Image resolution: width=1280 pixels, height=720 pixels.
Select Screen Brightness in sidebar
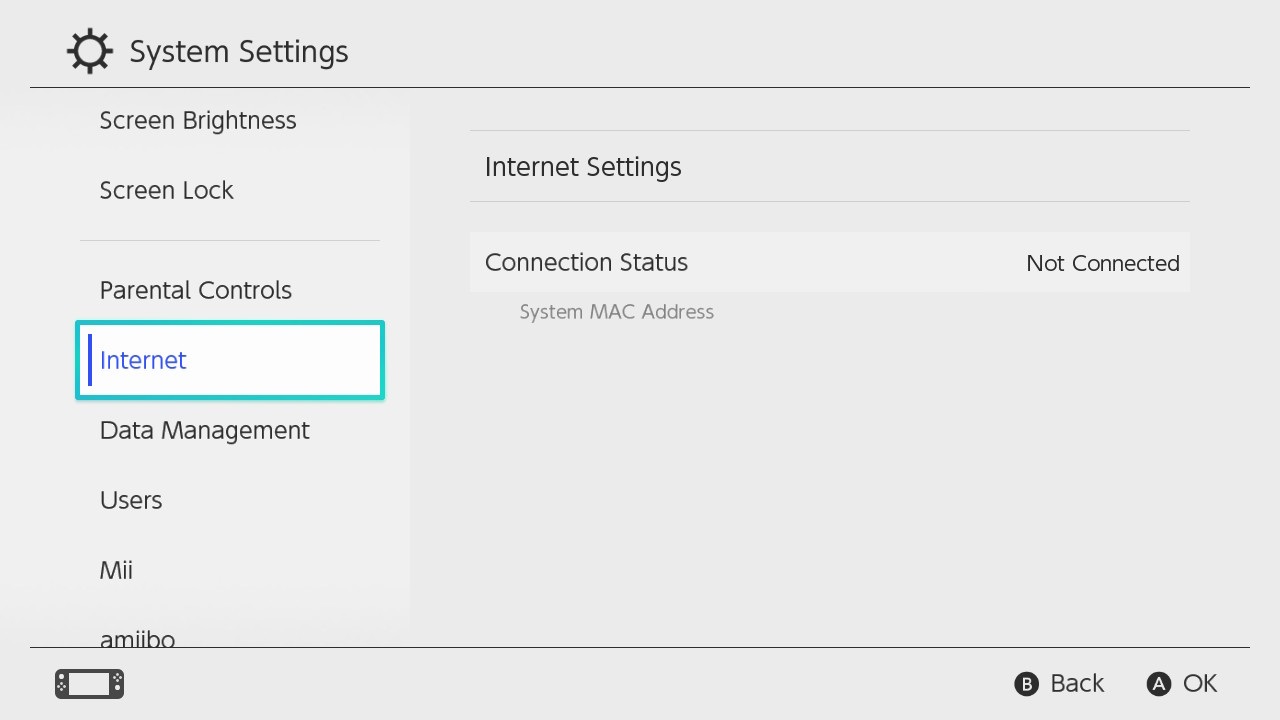[x=198, y=121]
